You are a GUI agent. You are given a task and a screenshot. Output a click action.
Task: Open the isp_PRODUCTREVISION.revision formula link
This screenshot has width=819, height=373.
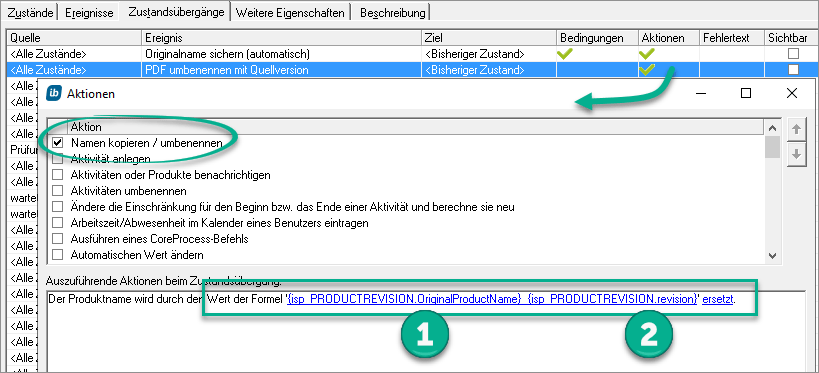coord(612,299)
